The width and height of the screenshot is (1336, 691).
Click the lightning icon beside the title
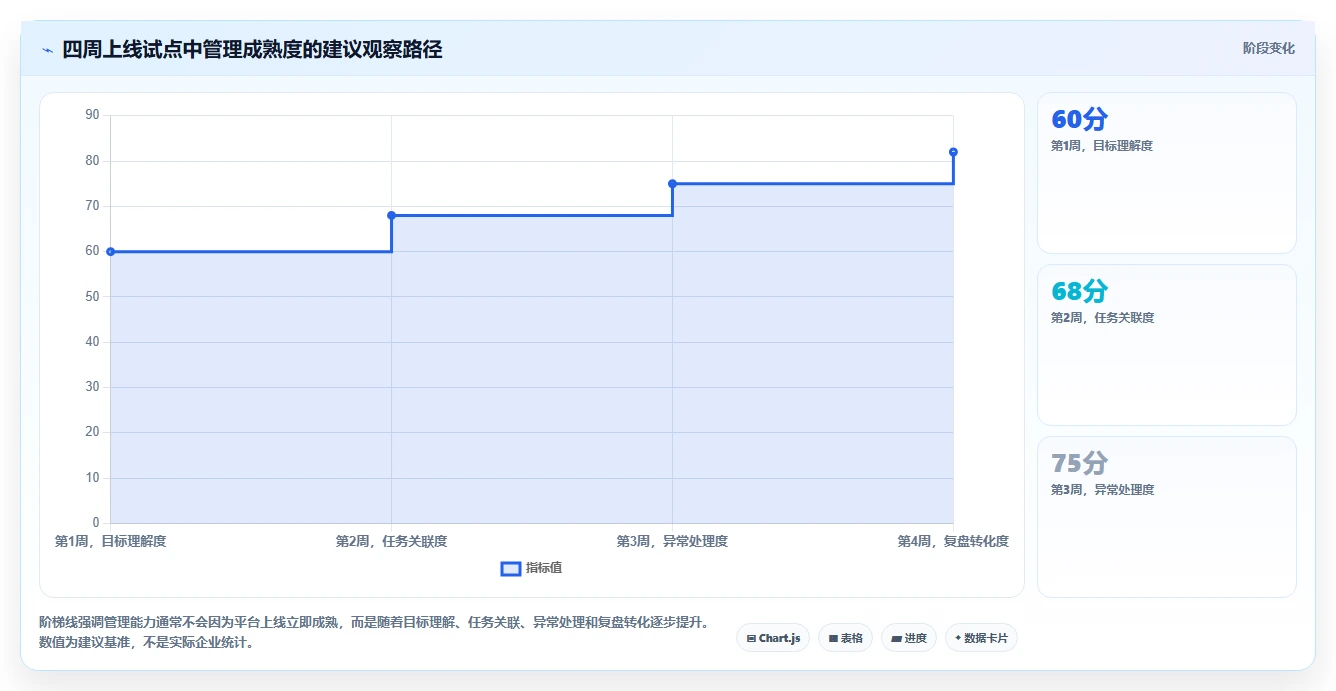click(47, 50)
